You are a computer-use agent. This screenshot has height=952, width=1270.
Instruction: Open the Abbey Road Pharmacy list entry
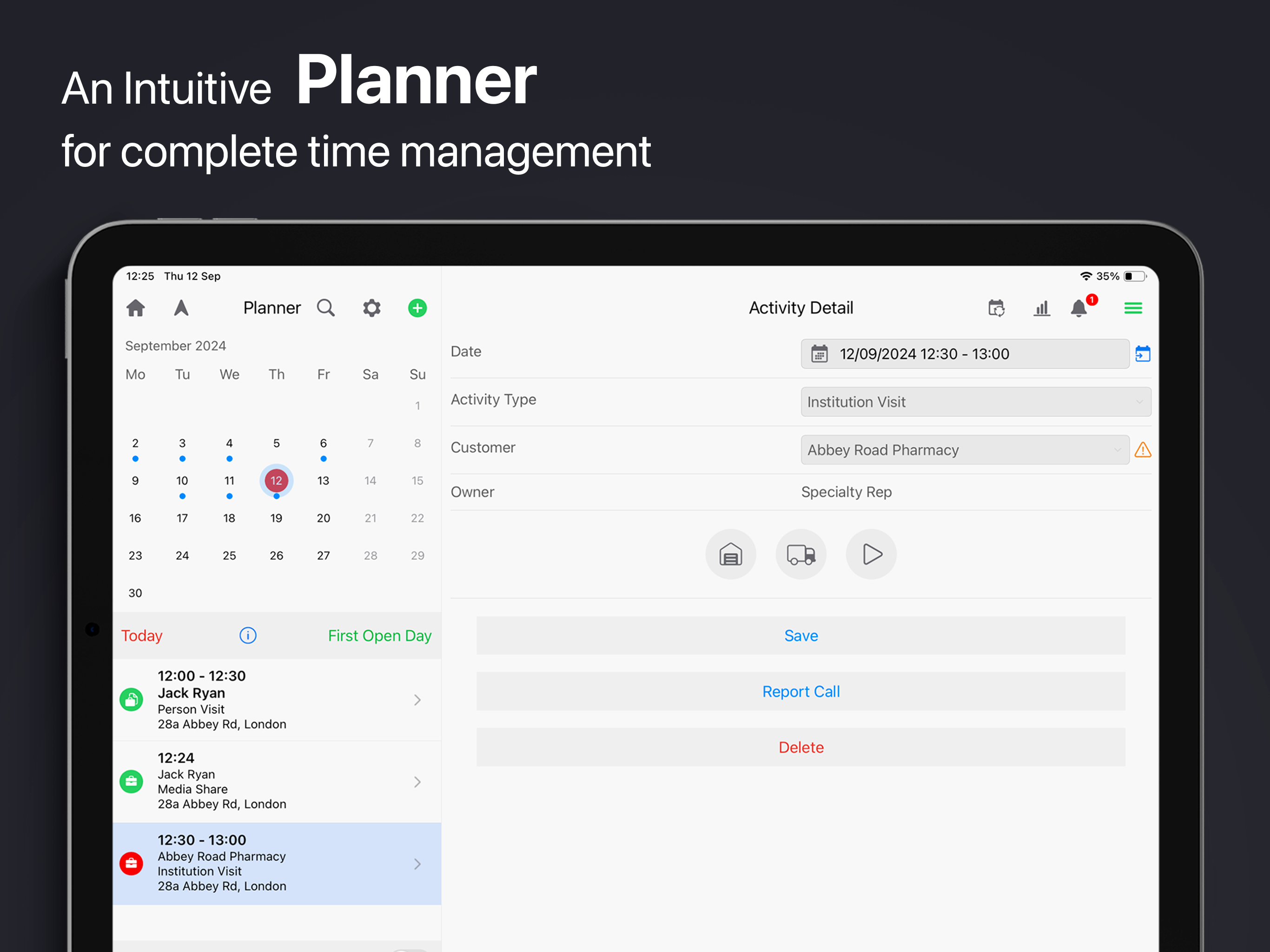277,864
